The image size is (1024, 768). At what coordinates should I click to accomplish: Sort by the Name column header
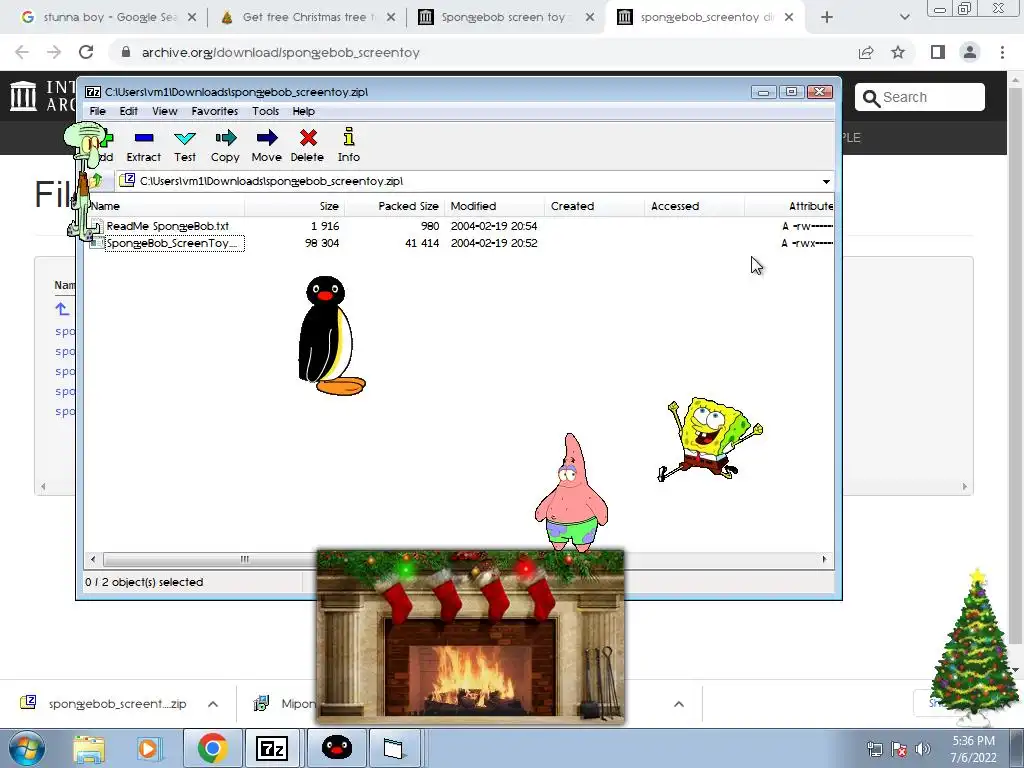click(166, 206)
